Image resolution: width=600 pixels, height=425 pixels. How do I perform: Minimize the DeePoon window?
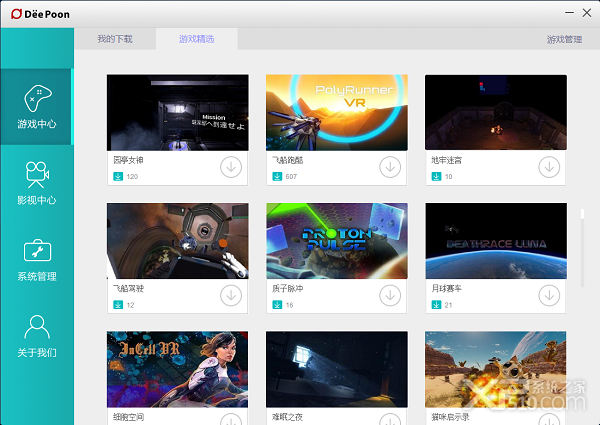(569, 13)
